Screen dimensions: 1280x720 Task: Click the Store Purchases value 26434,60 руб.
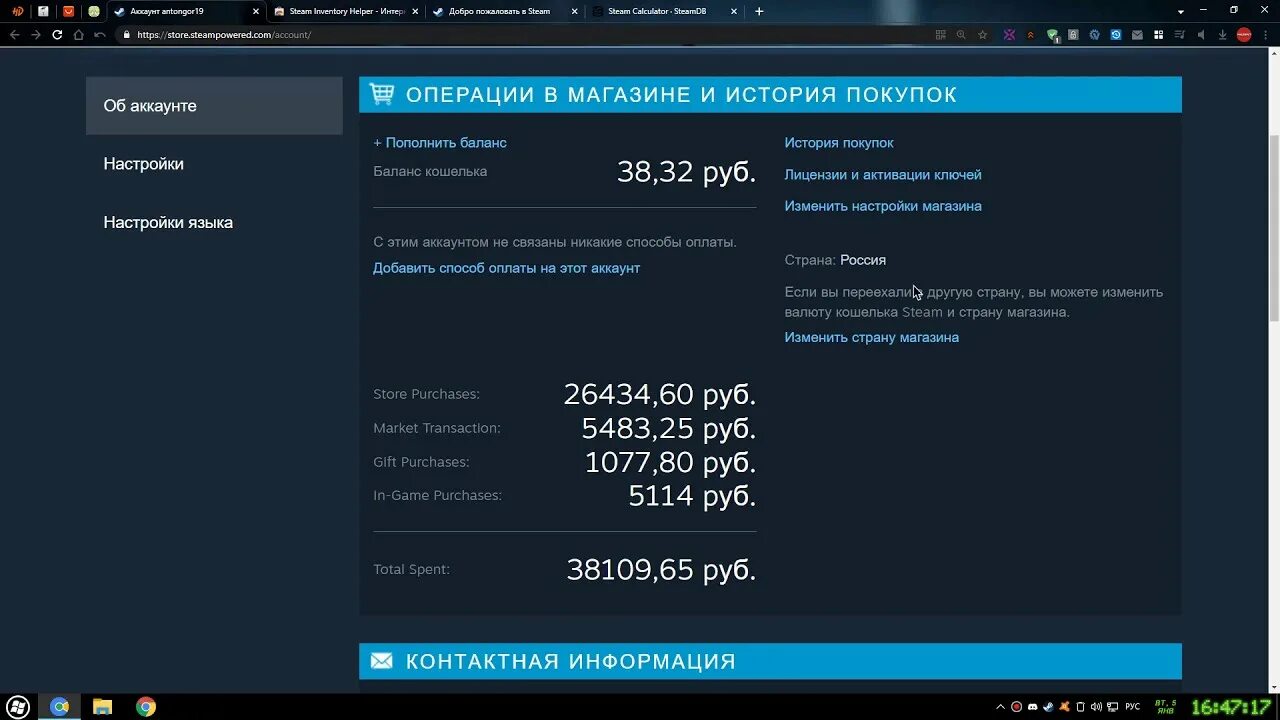point(659,394)
